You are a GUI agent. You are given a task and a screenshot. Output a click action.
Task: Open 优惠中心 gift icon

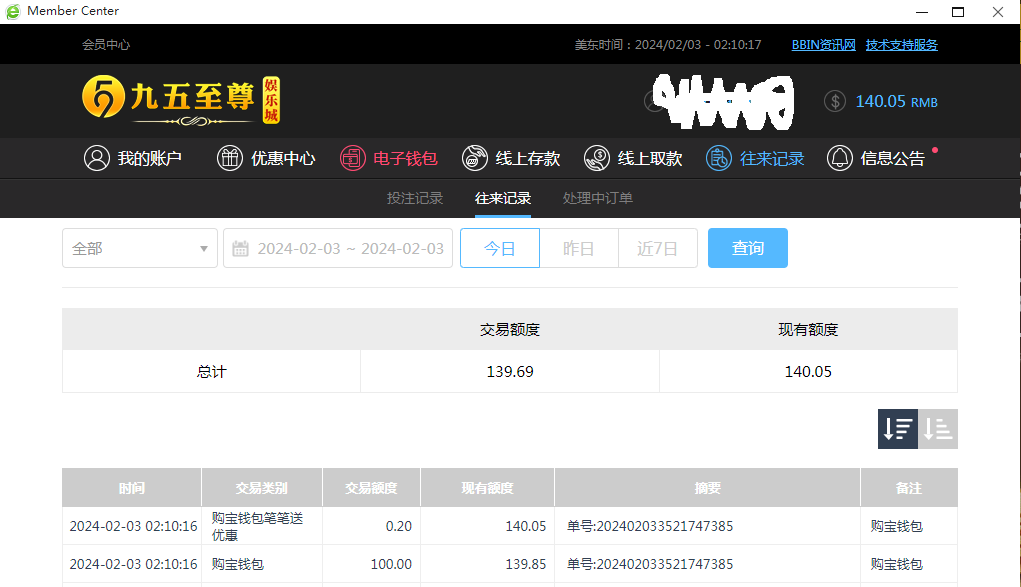[230, 158]
